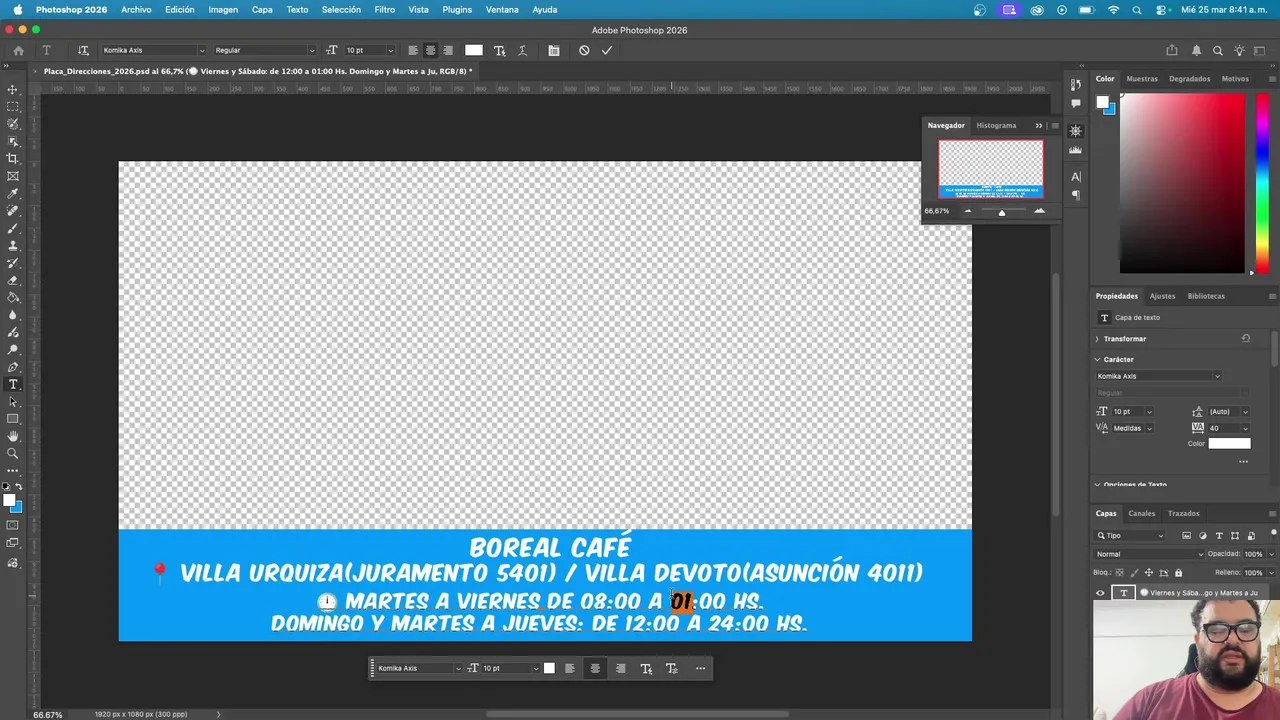Open blend mode Normal dropdown
This screenshot has height=720, width=1280.
pos(1149,554)
